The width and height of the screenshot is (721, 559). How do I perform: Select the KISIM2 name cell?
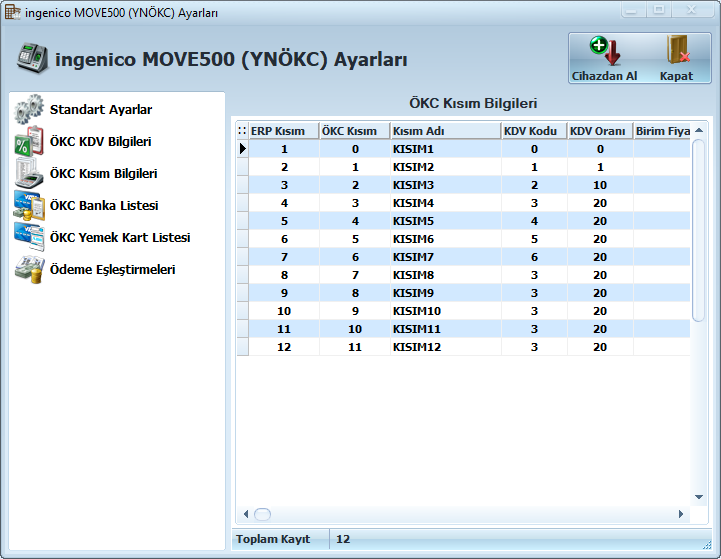(x=446, y=167)
